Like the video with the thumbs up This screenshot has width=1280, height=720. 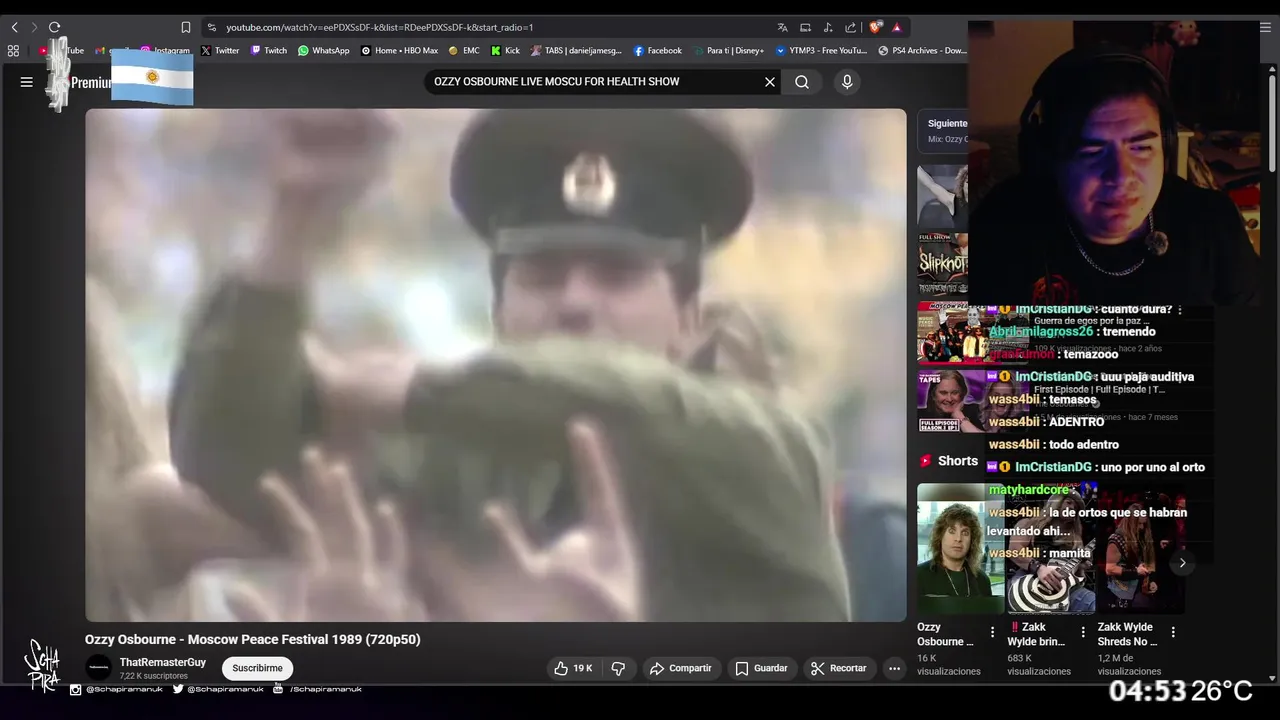(x=573, y=668)
